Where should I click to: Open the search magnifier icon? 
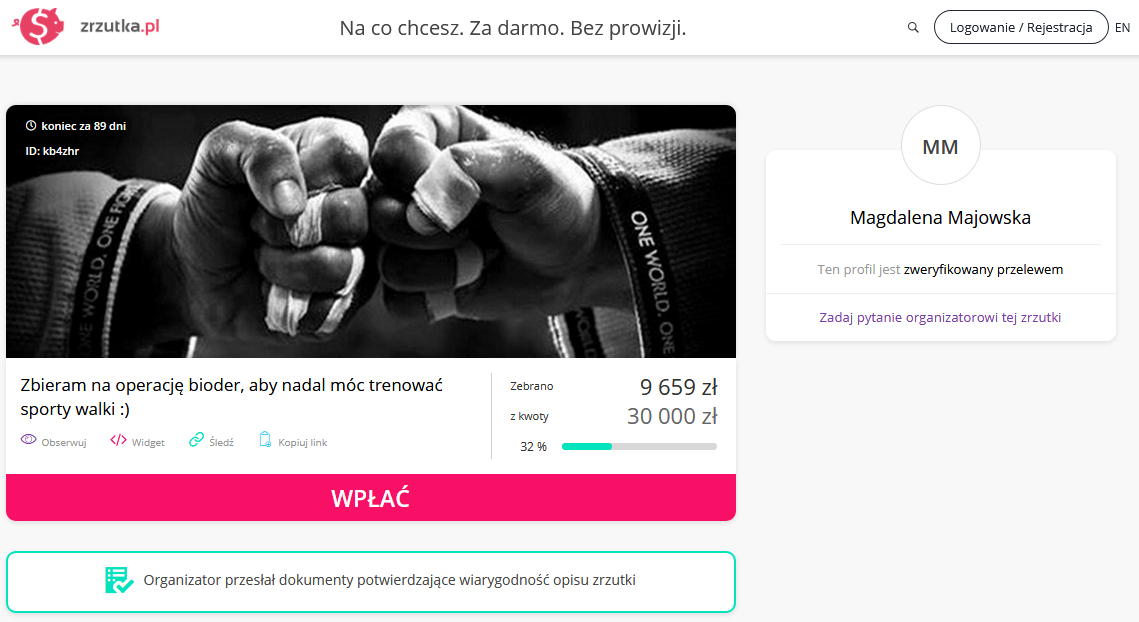[913, 28]
